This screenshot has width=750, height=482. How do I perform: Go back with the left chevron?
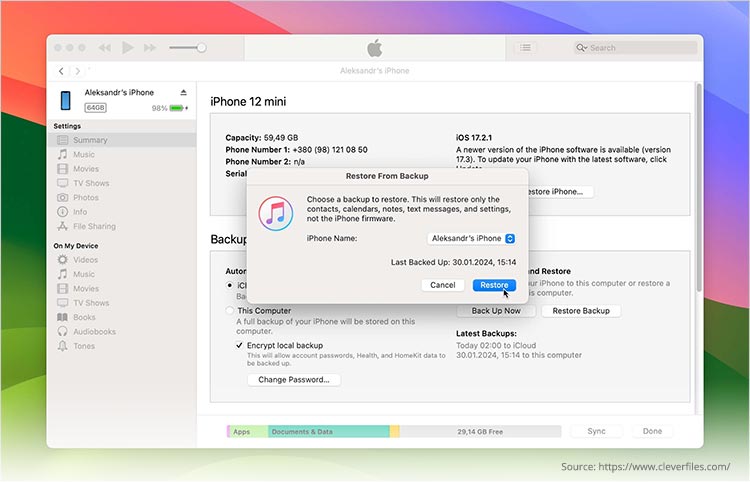click(61, 71)
